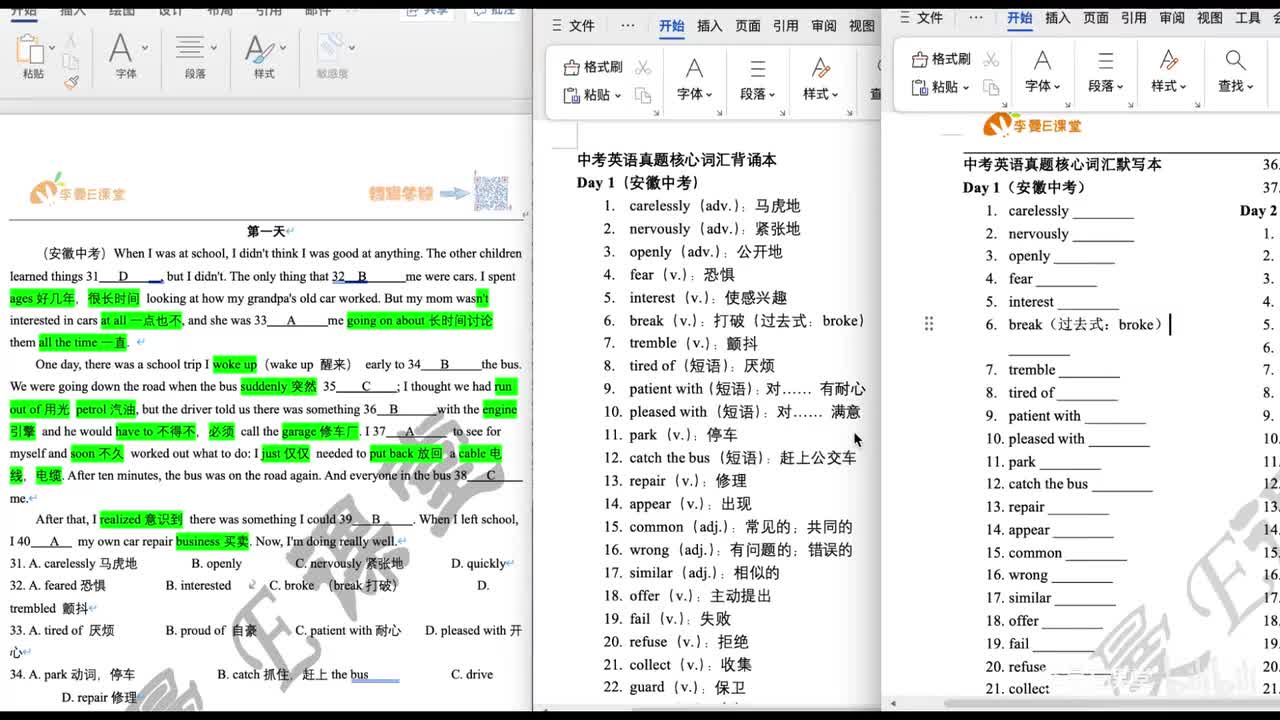Click the Copy icon in the left Word window

[x=70, y=62]
